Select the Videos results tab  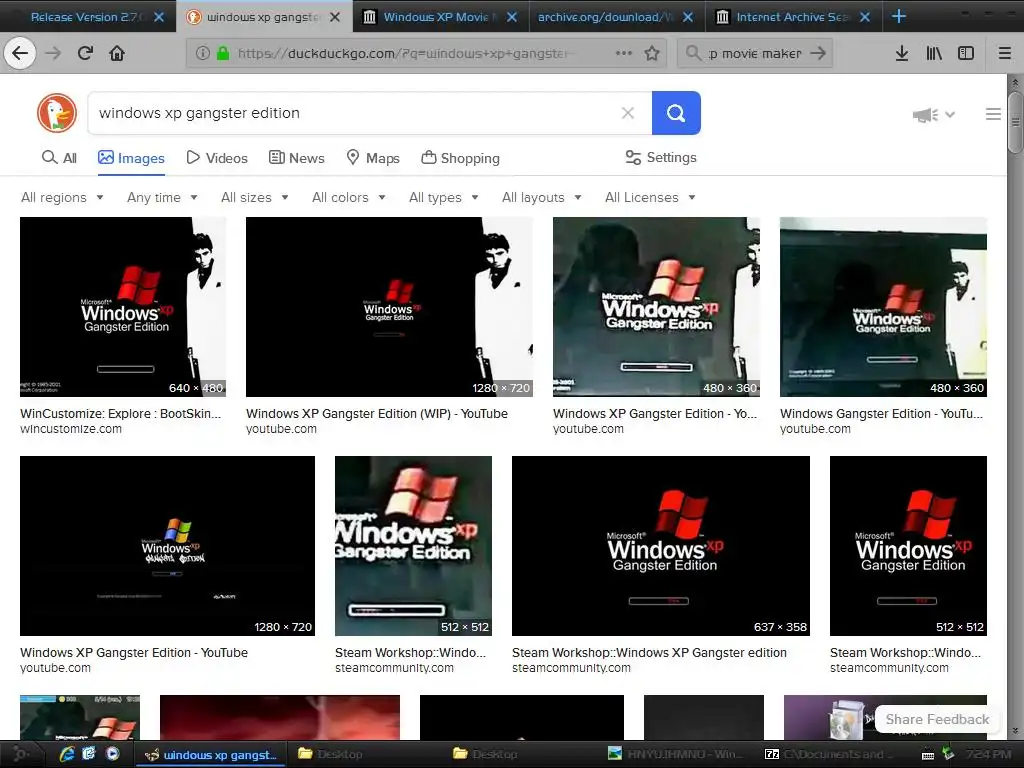217,158
